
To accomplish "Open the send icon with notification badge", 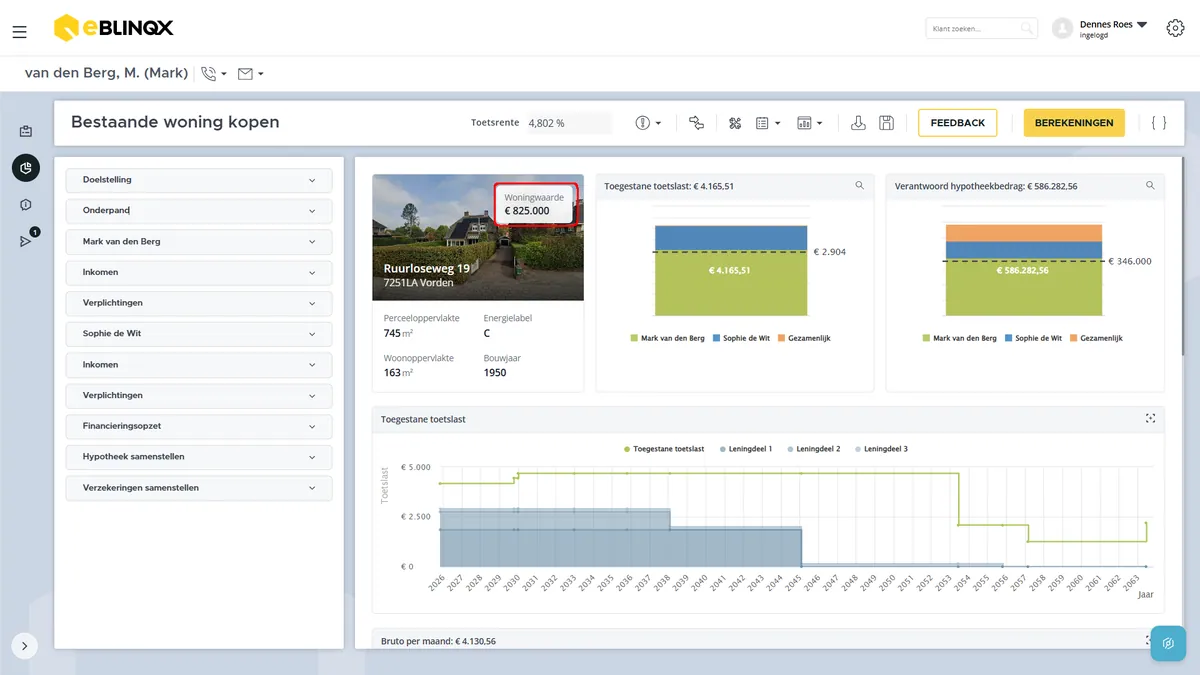I will point(27,240).
